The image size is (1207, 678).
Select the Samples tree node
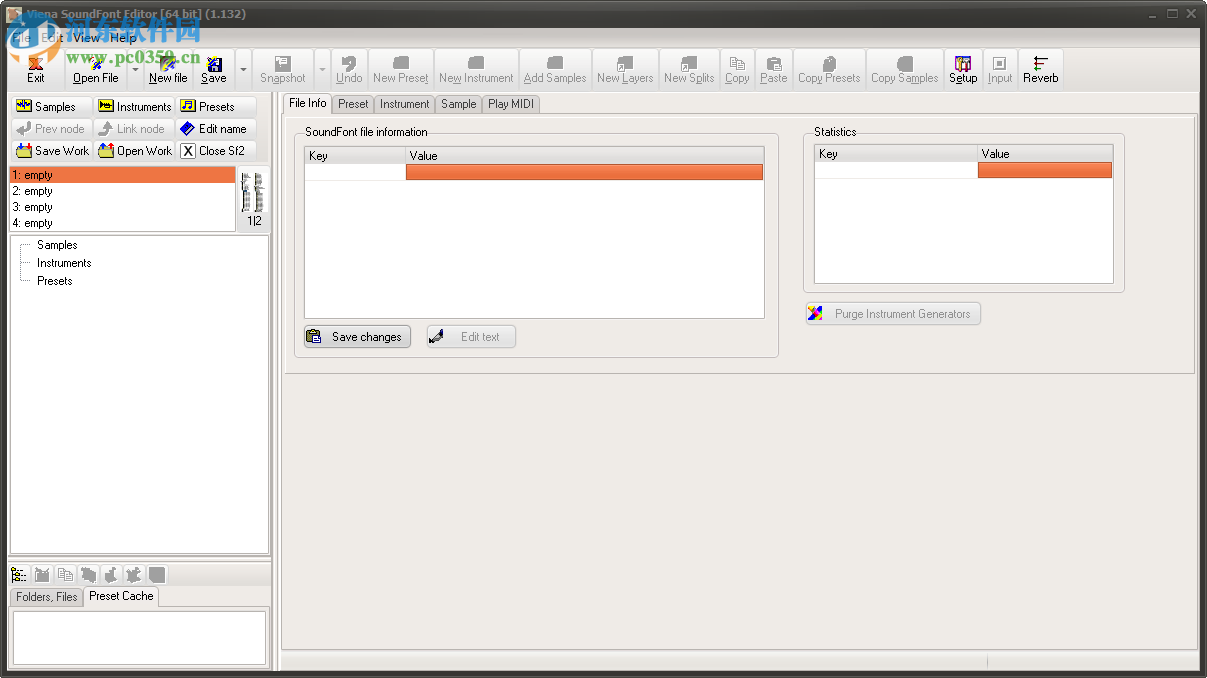tap(57, 245)
